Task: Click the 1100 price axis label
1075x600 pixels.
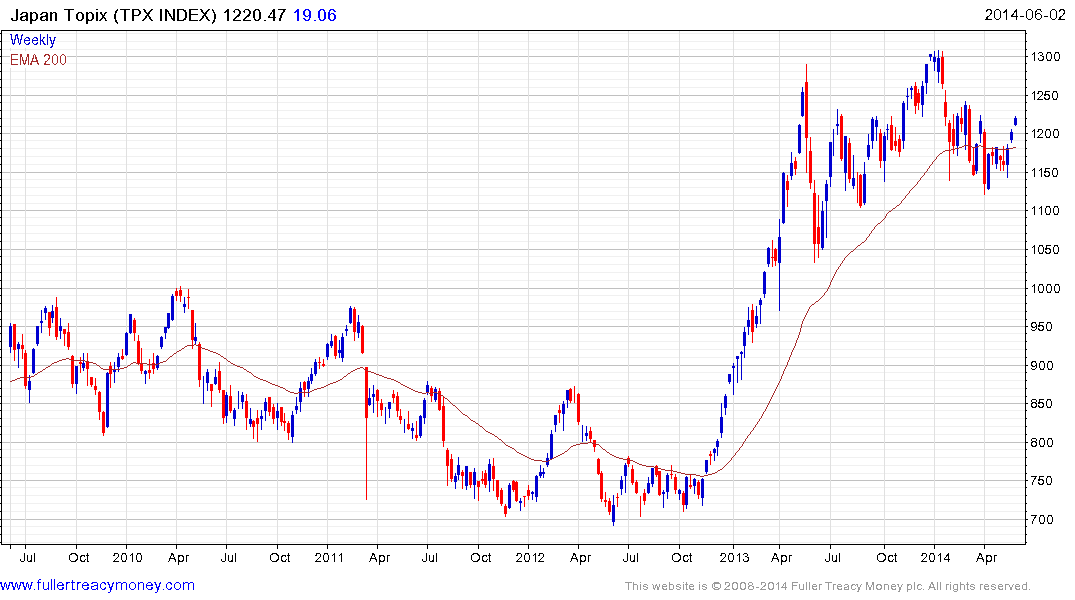Action: [1046, 211]
